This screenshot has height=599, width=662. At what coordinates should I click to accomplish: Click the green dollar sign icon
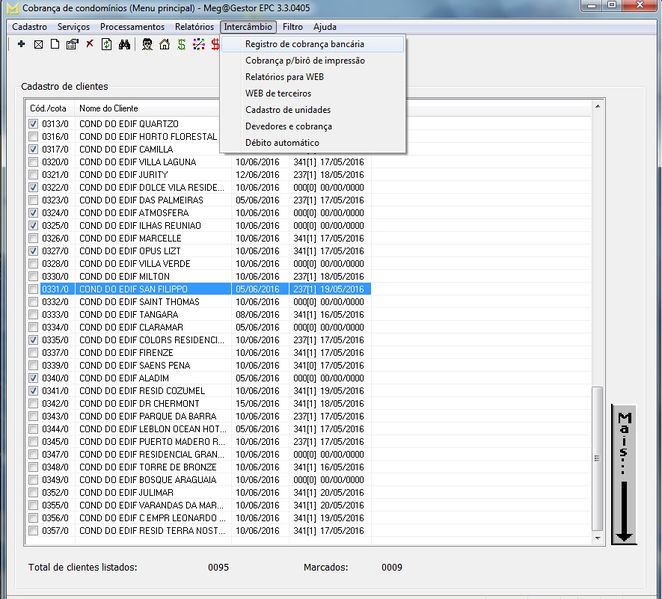click(181, 45)
